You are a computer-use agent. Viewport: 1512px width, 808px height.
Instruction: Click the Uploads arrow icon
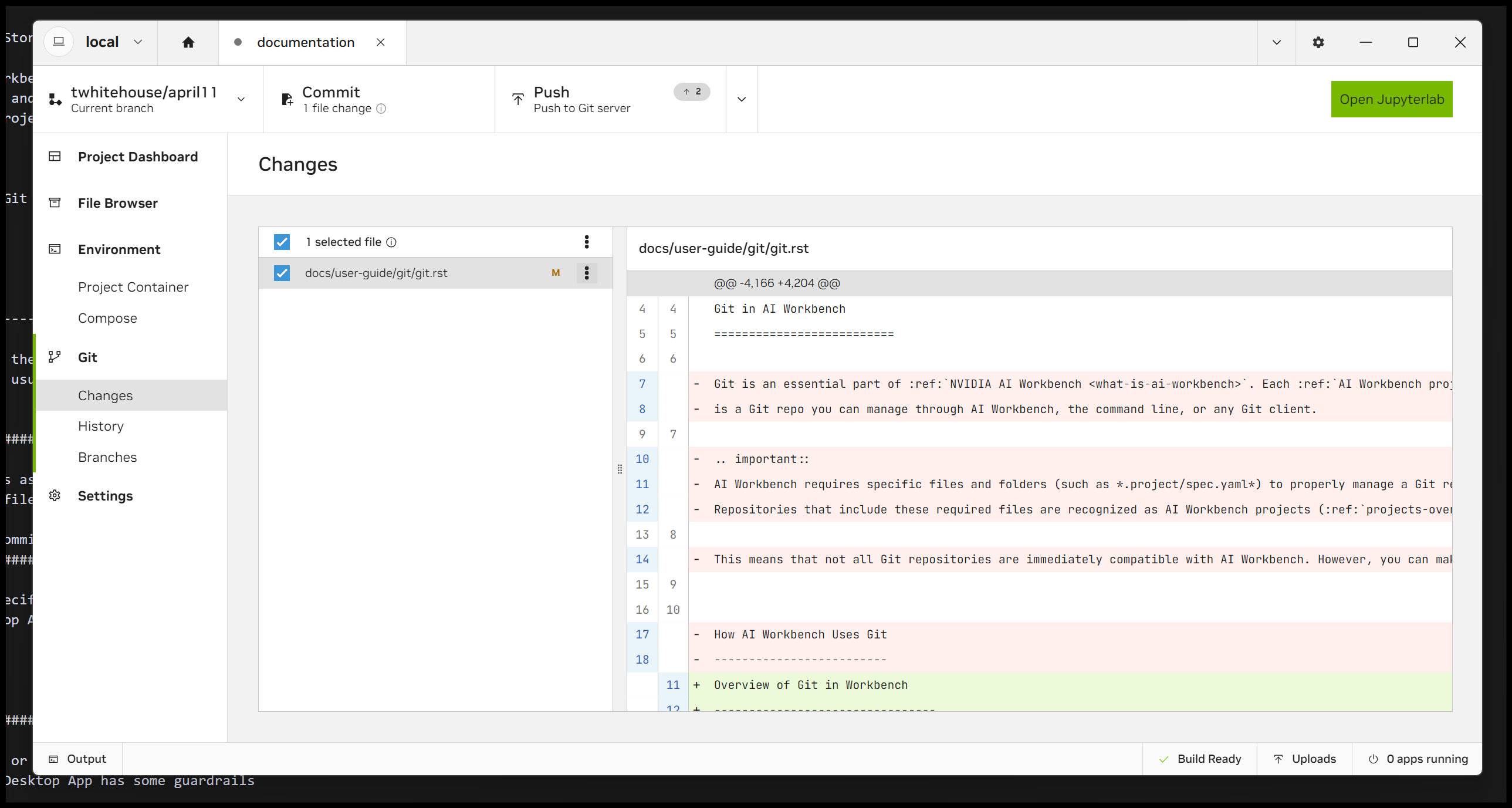[x=1278, y=759]
